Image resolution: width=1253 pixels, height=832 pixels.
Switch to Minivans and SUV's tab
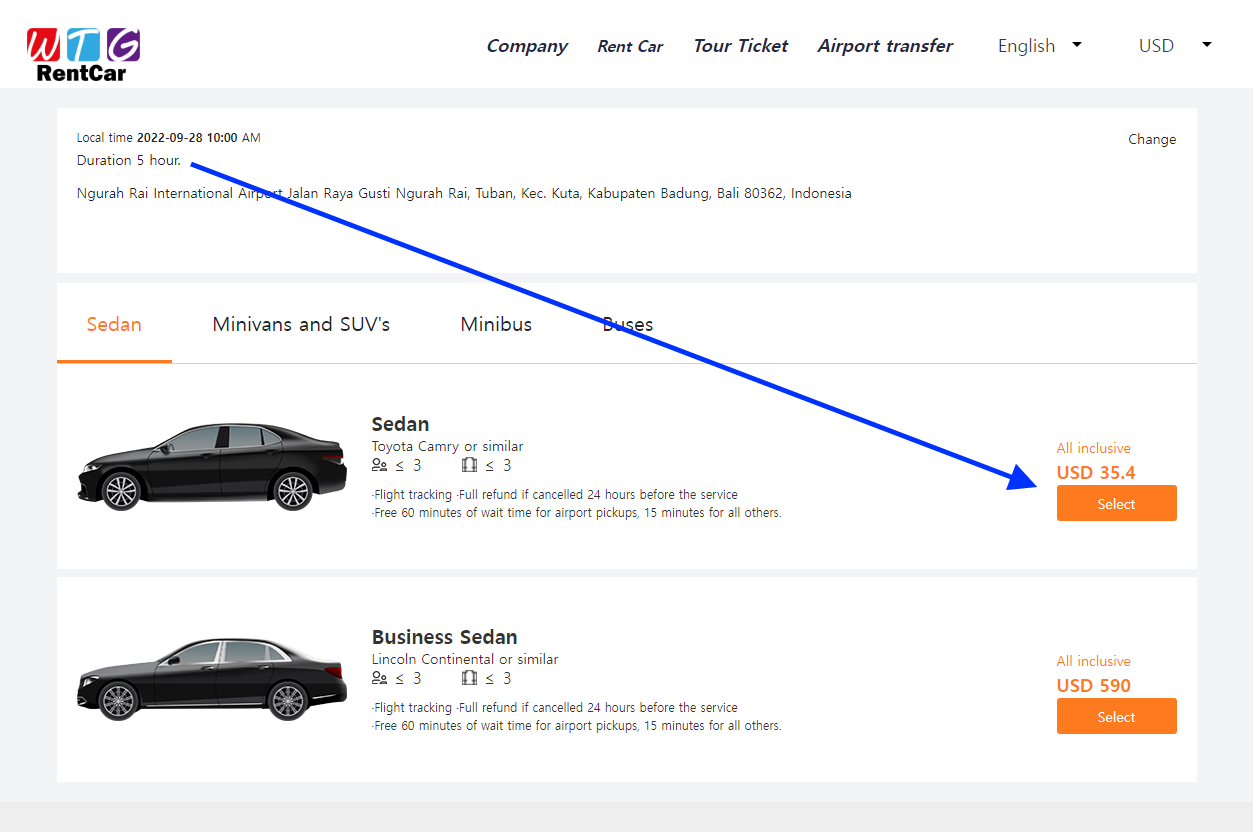pyautogui.click(x=301, y=324)
